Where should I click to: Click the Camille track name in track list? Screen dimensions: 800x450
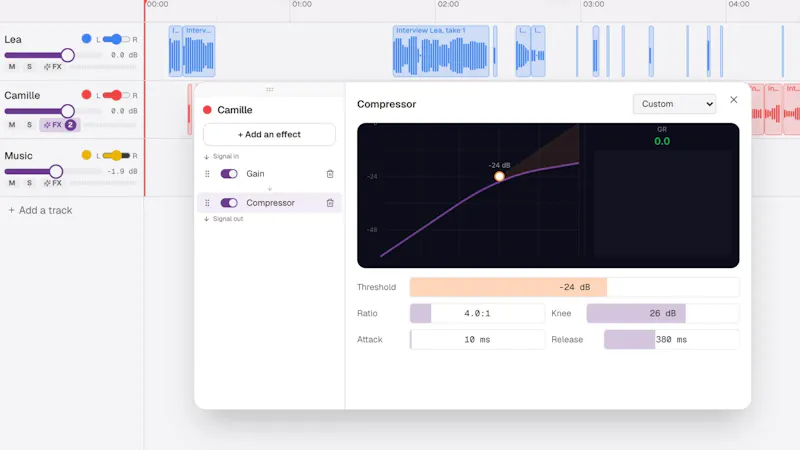click(x=22, y=95)
